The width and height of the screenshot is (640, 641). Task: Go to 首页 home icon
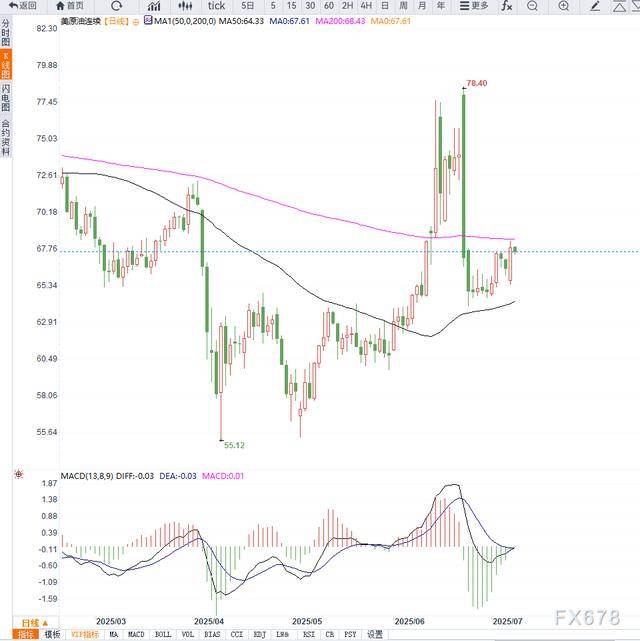[66, 6]
